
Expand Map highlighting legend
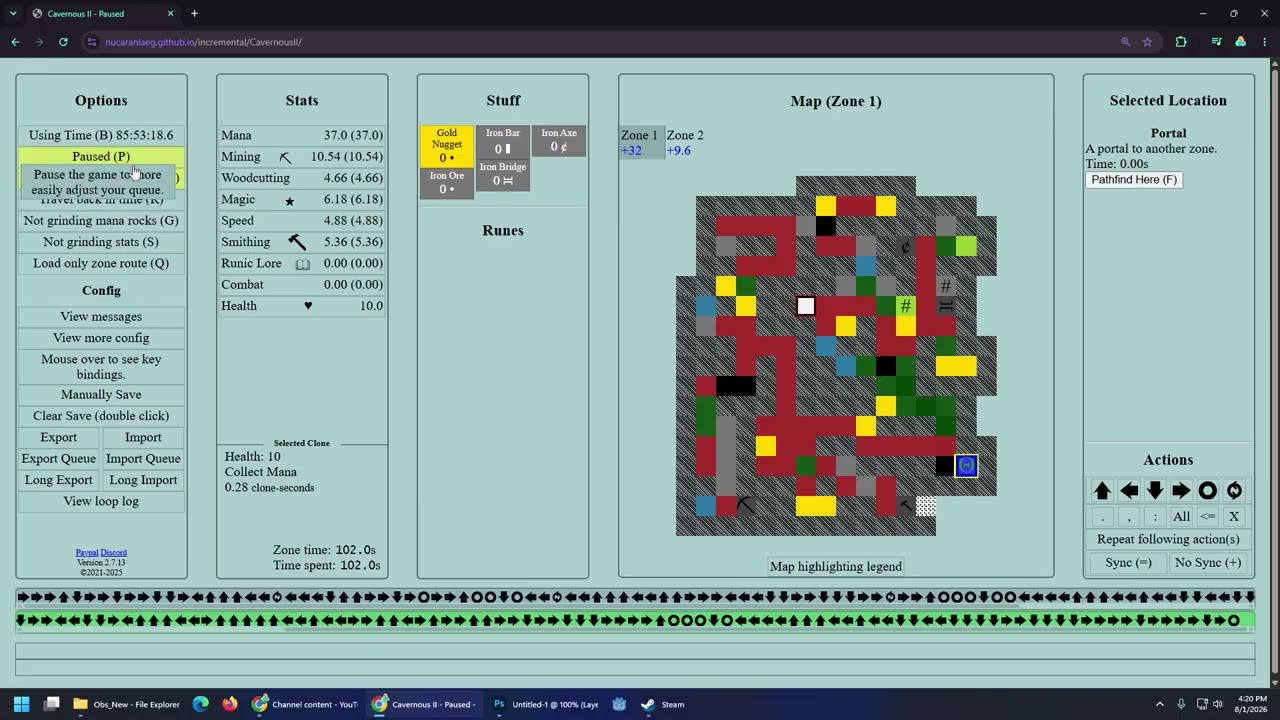click(836, 567)
